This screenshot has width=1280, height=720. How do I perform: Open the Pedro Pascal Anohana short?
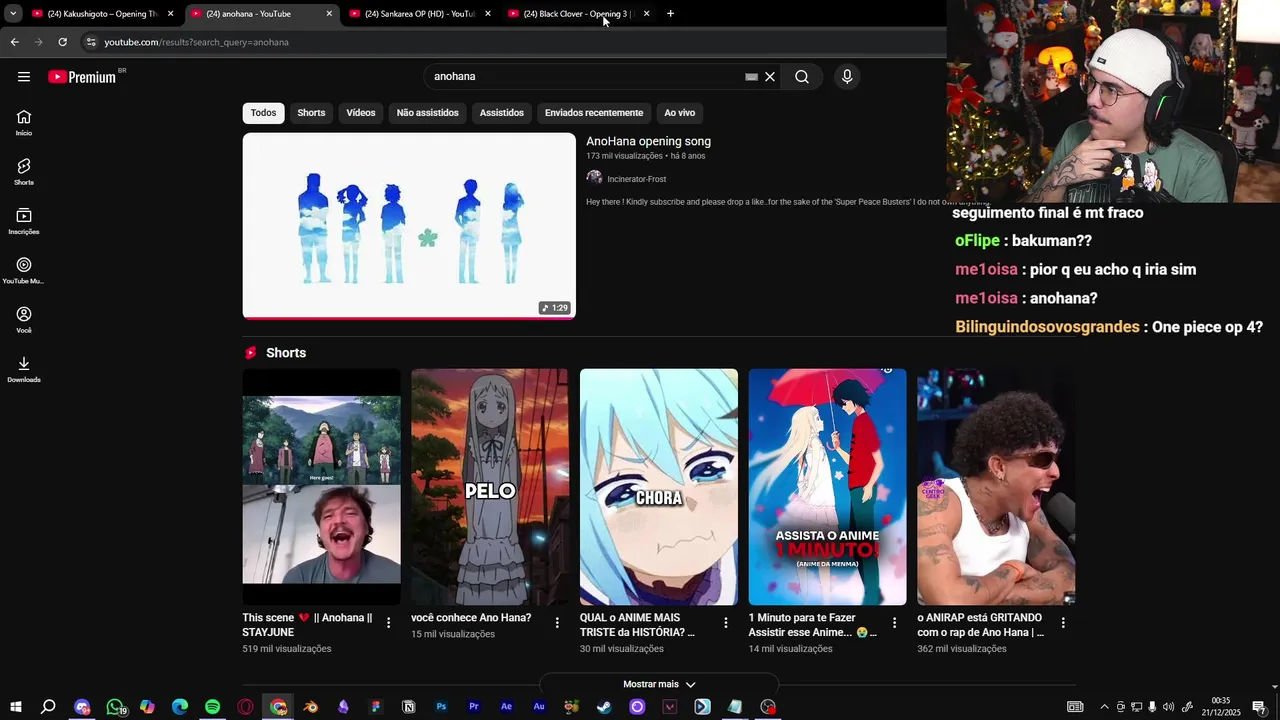click(321, 487)
